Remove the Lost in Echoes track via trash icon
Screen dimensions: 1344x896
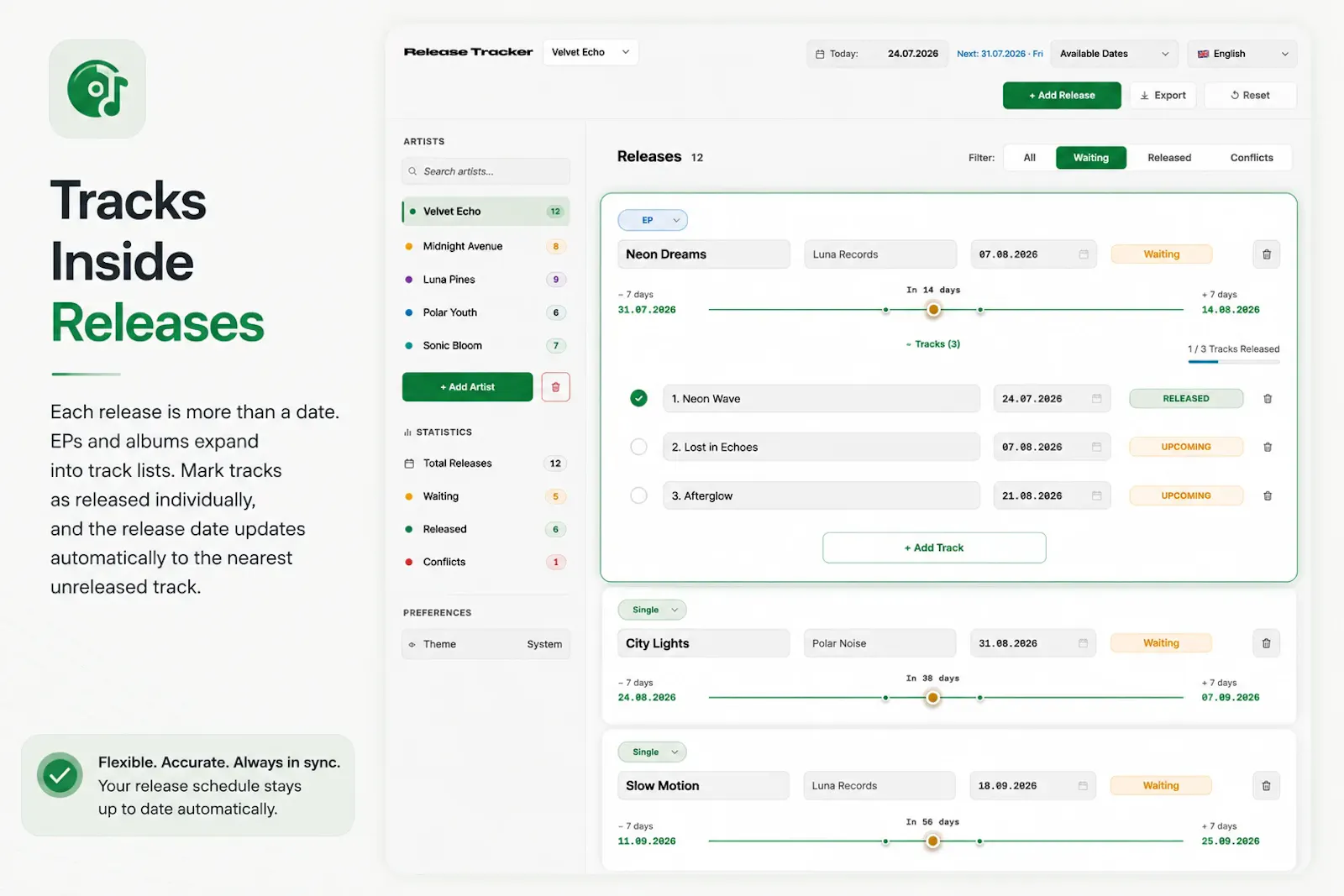(1268, 448)
